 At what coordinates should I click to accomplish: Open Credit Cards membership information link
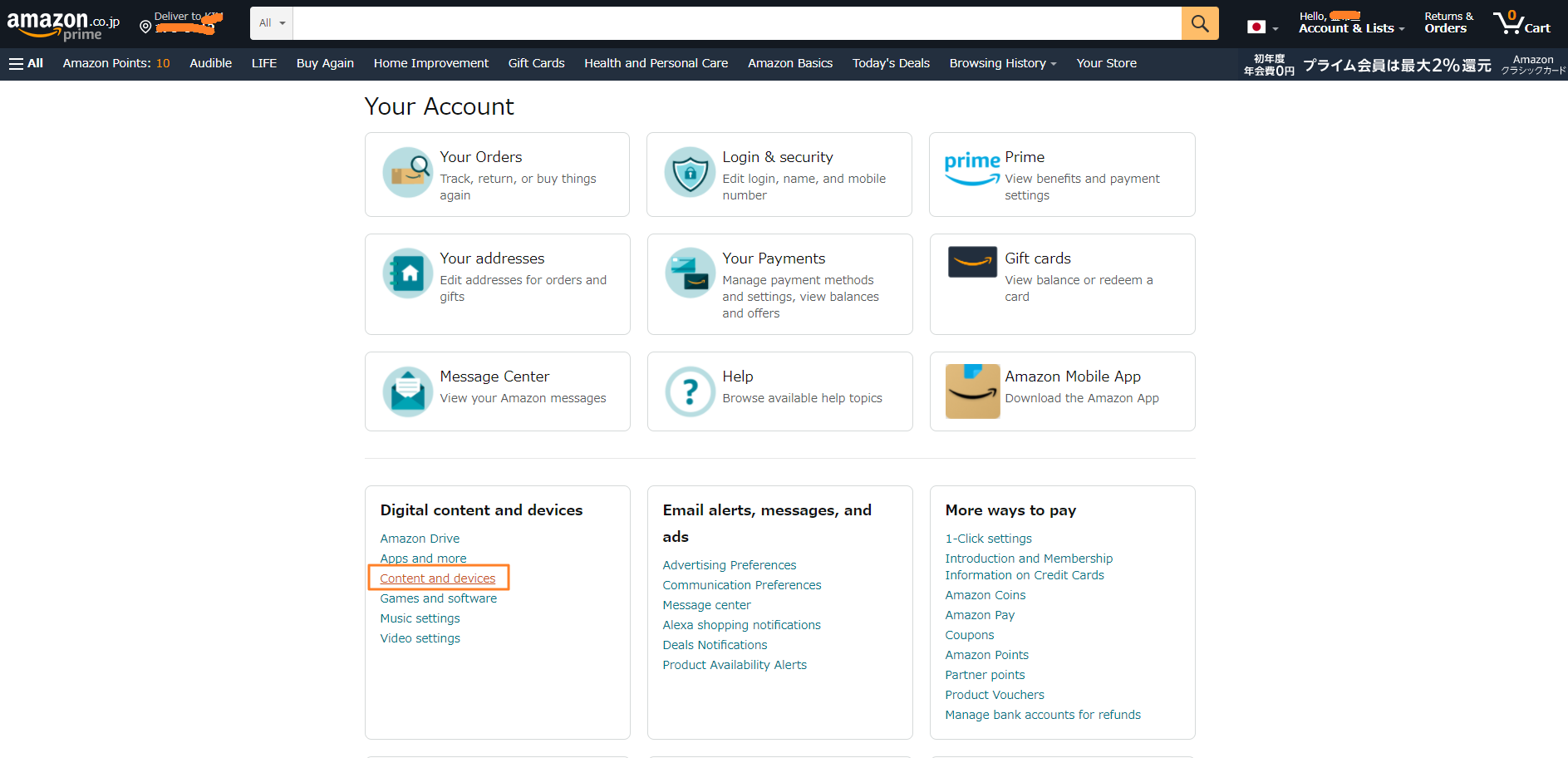(x=1029, y=567)
